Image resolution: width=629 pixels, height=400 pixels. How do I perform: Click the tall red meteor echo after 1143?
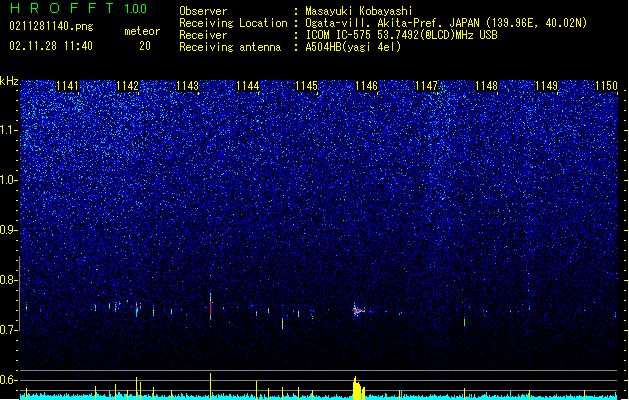pos(210,306)
